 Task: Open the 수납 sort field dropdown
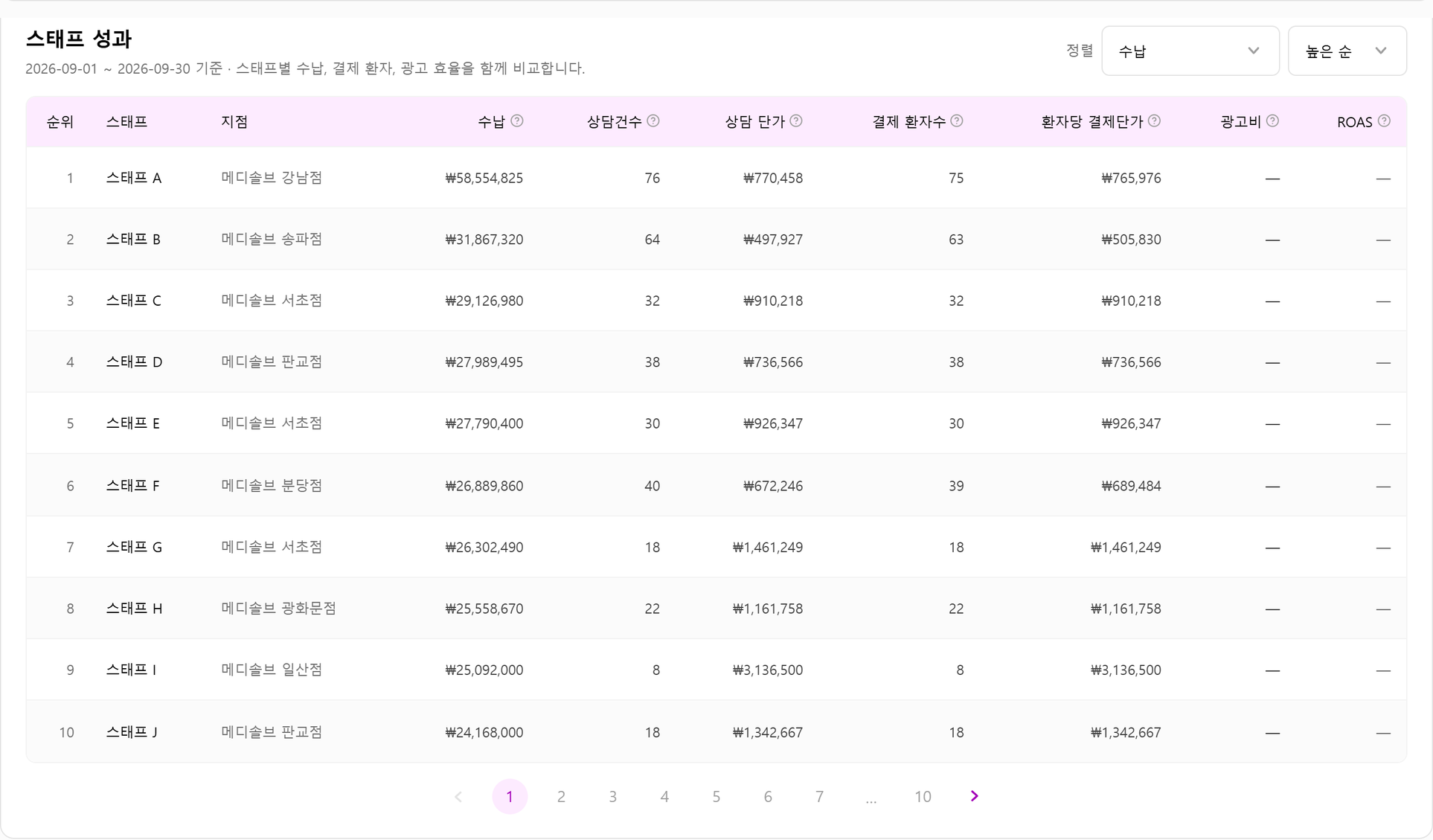pyautogui.click(x=1190, y=51)
